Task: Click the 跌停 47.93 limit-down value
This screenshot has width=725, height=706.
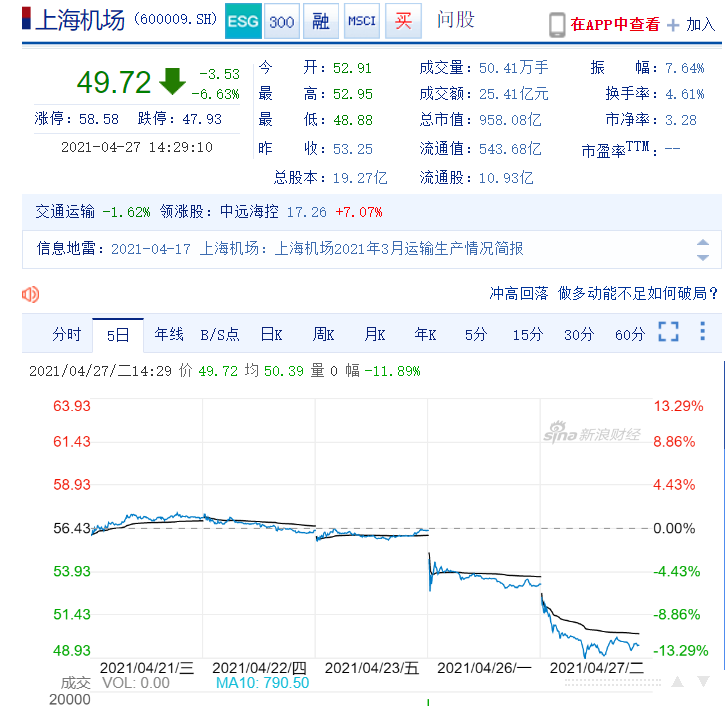Action: pos(202,119)
